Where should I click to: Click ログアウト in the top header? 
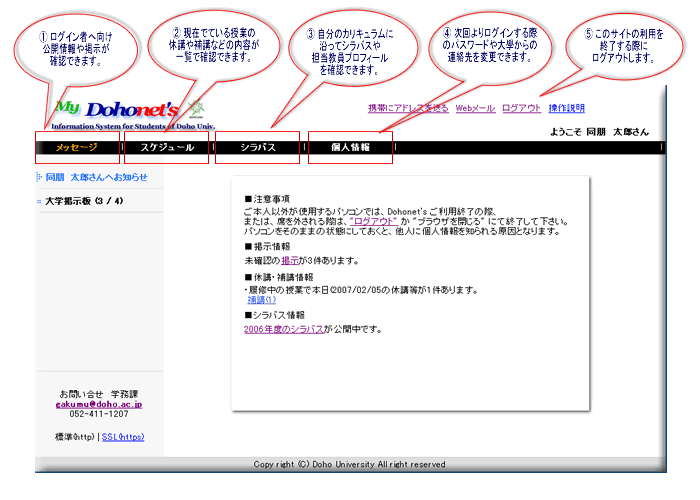521,108
